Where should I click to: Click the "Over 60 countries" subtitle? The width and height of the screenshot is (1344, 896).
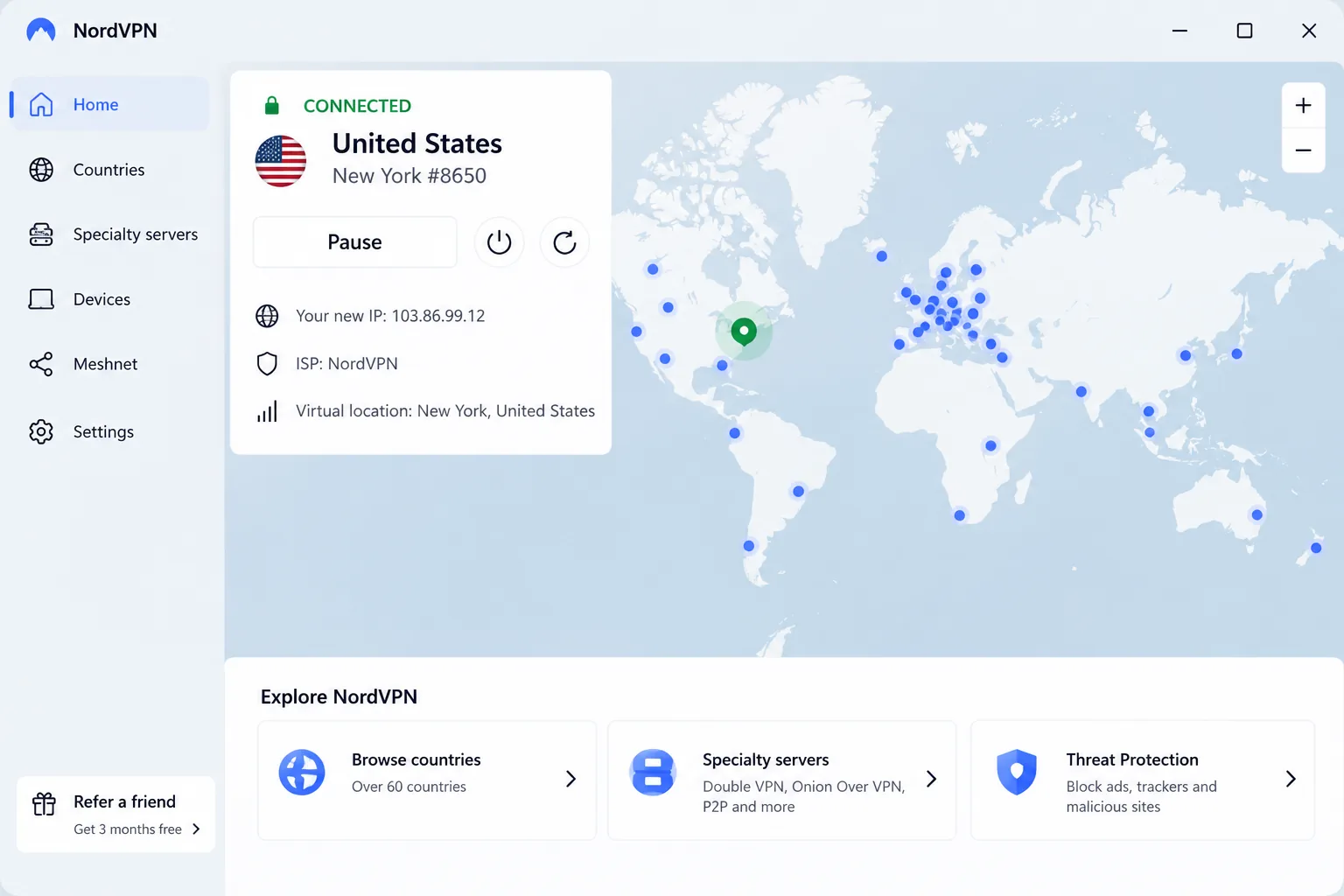409,787
